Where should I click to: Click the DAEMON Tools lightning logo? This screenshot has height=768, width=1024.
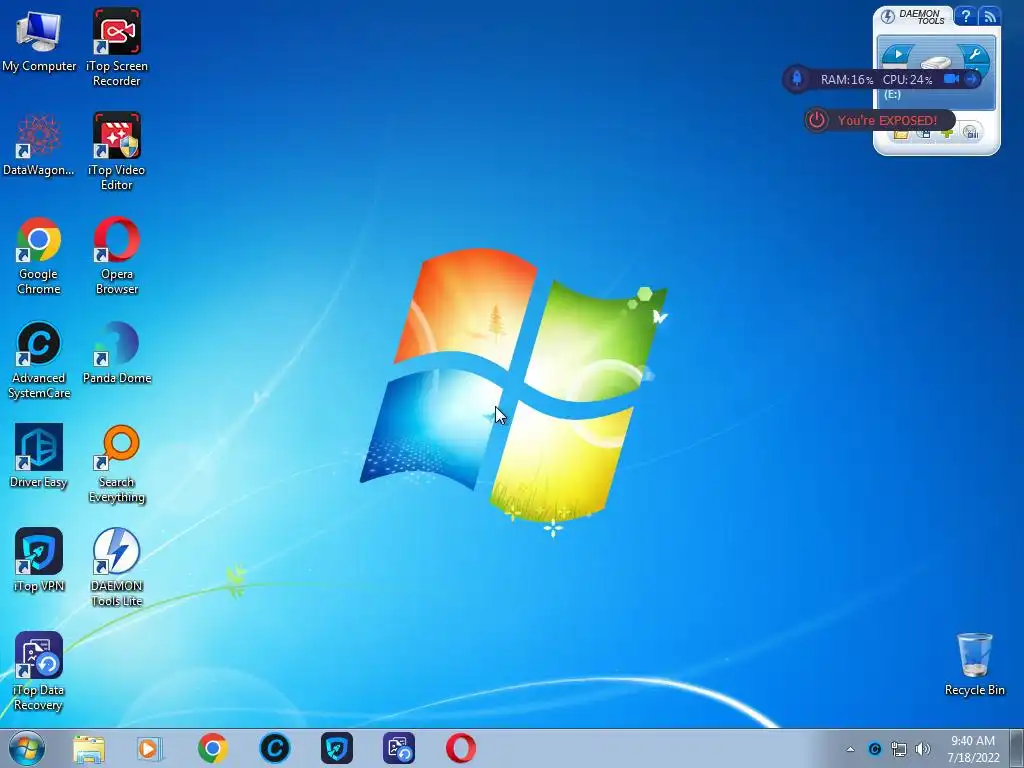tap(888, 16)
